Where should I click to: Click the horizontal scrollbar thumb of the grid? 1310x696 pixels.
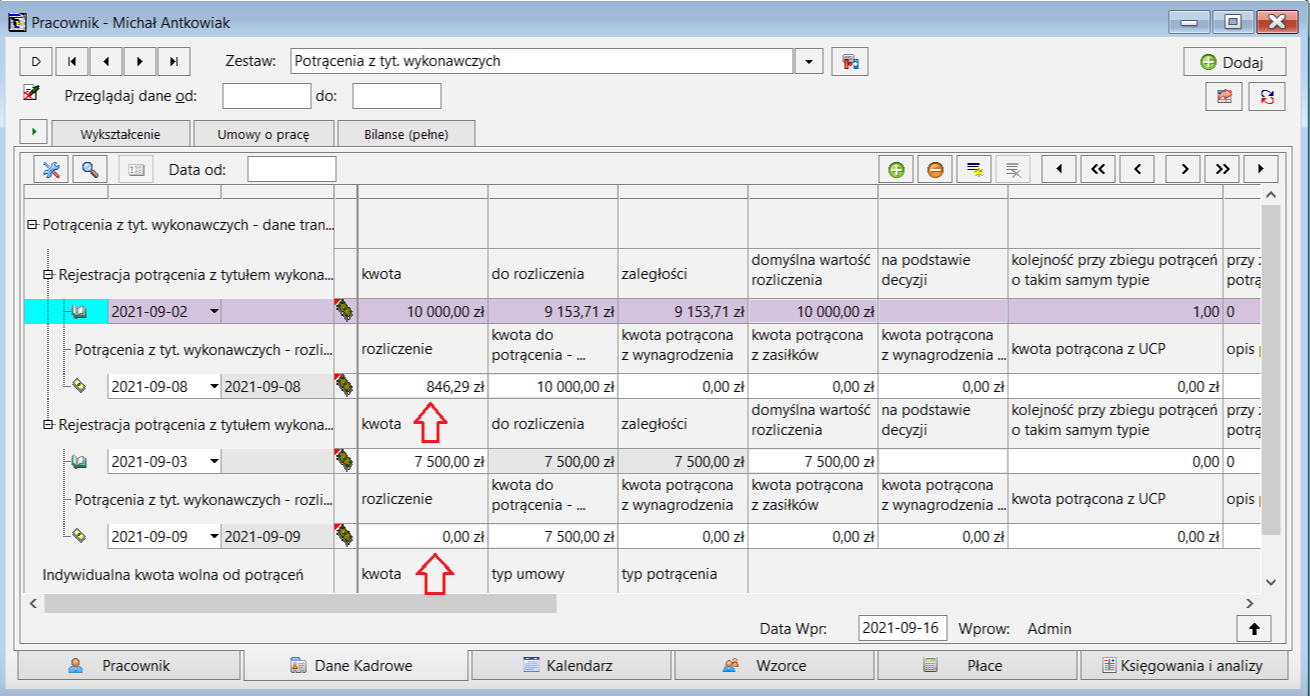pos(300,603)
